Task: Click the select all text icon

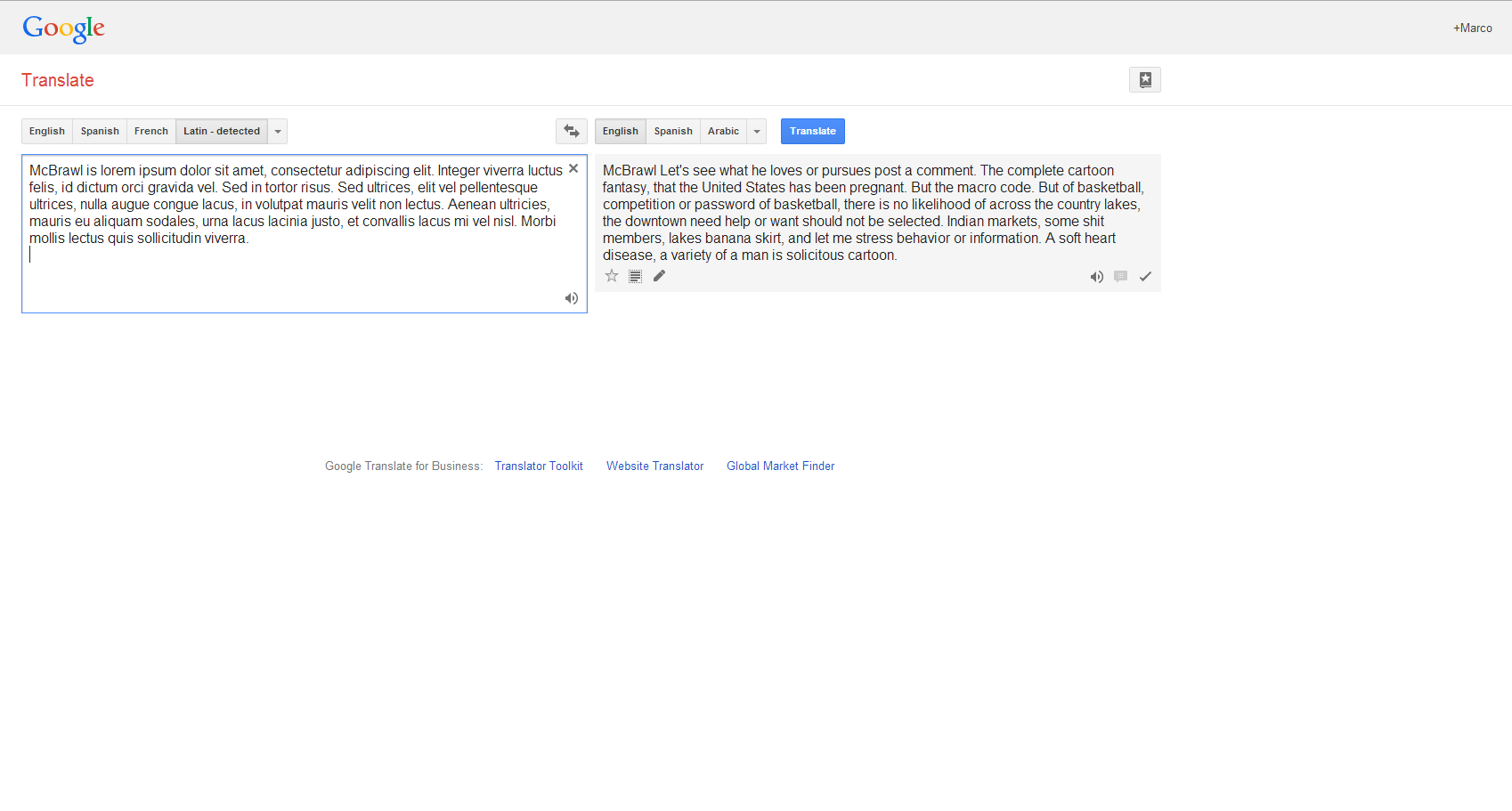Action: click(635, 276)
